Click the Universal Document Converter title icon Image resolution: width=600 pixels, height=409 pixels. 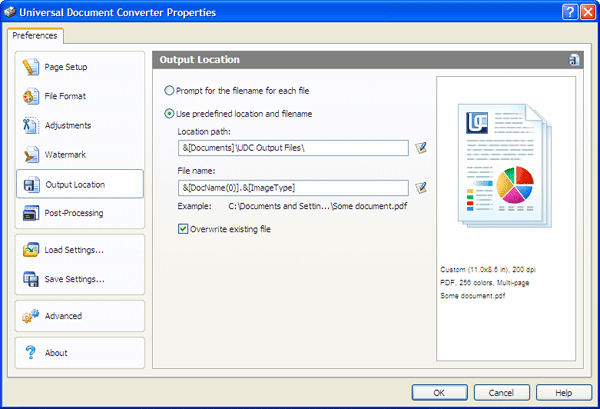pyautogui.click(x=10, y=12)
